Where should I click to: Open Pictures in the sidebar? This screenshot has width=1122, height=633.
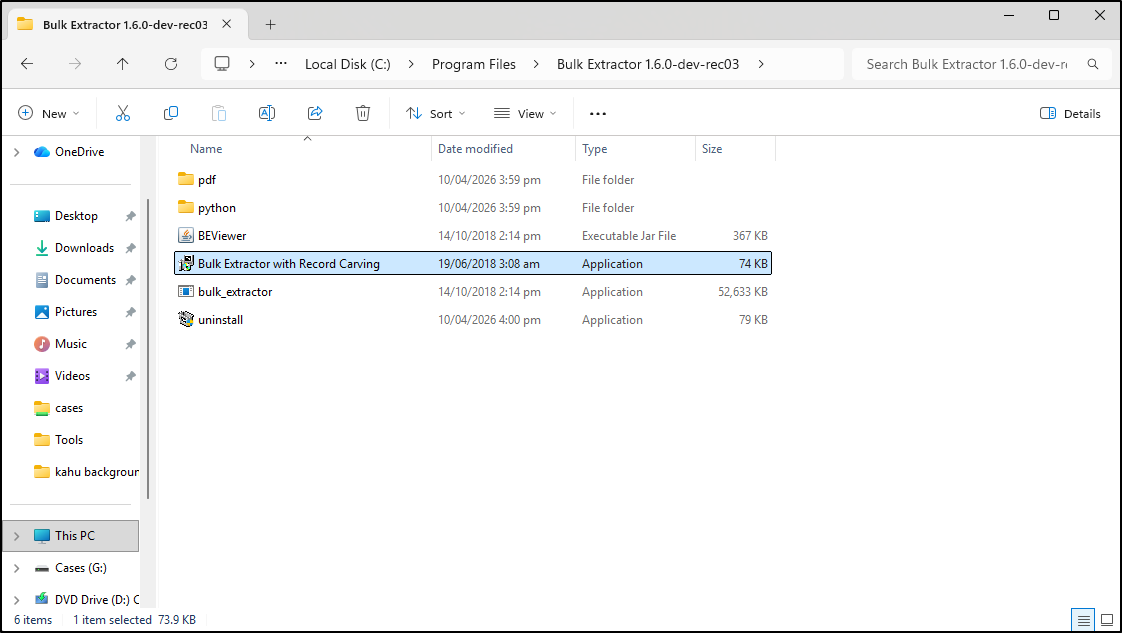[x=76, y=312]
